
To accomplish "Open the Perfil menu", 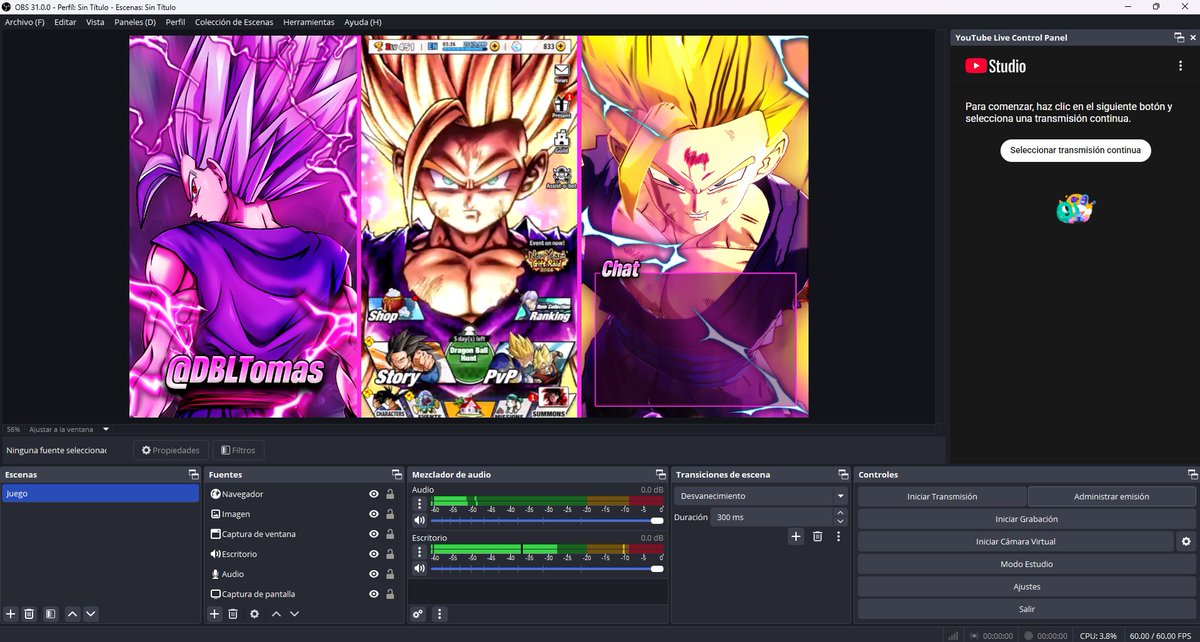I will click(x=175, y=22).
